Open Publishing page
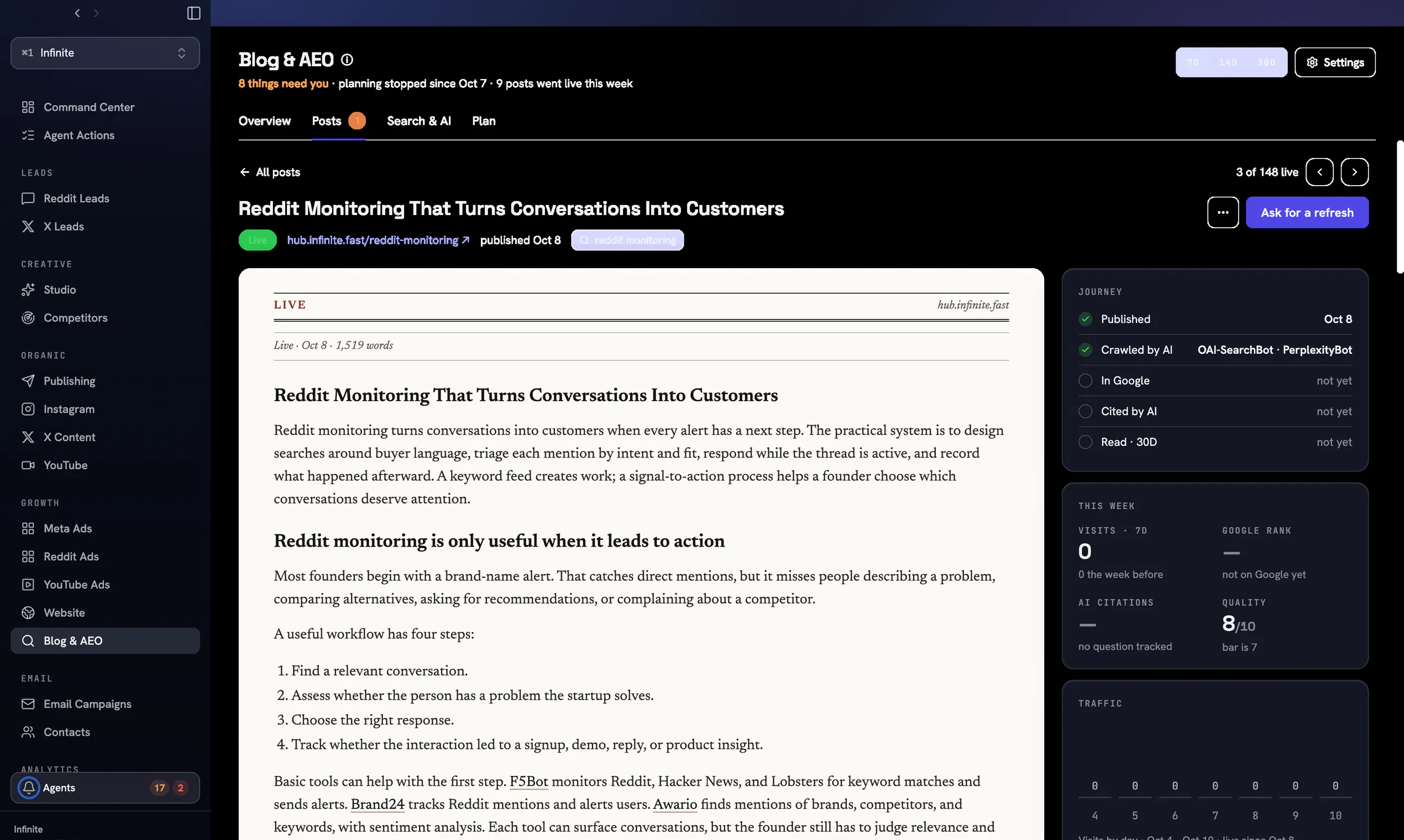This screenshot has width=1404, height=840. 105,381
